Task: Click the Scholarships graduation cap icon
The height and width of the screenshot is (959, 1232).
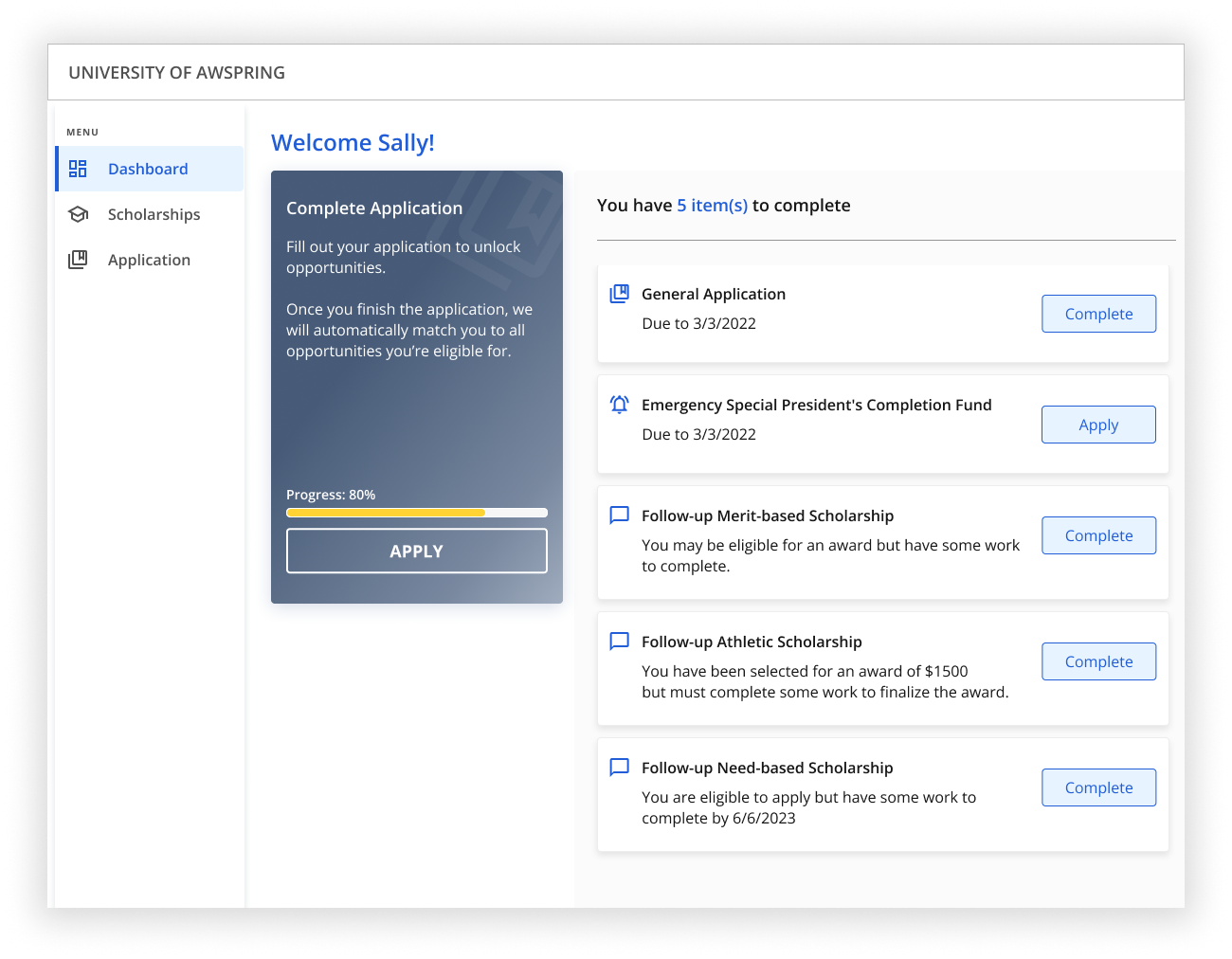Action: tap(79, 214)
